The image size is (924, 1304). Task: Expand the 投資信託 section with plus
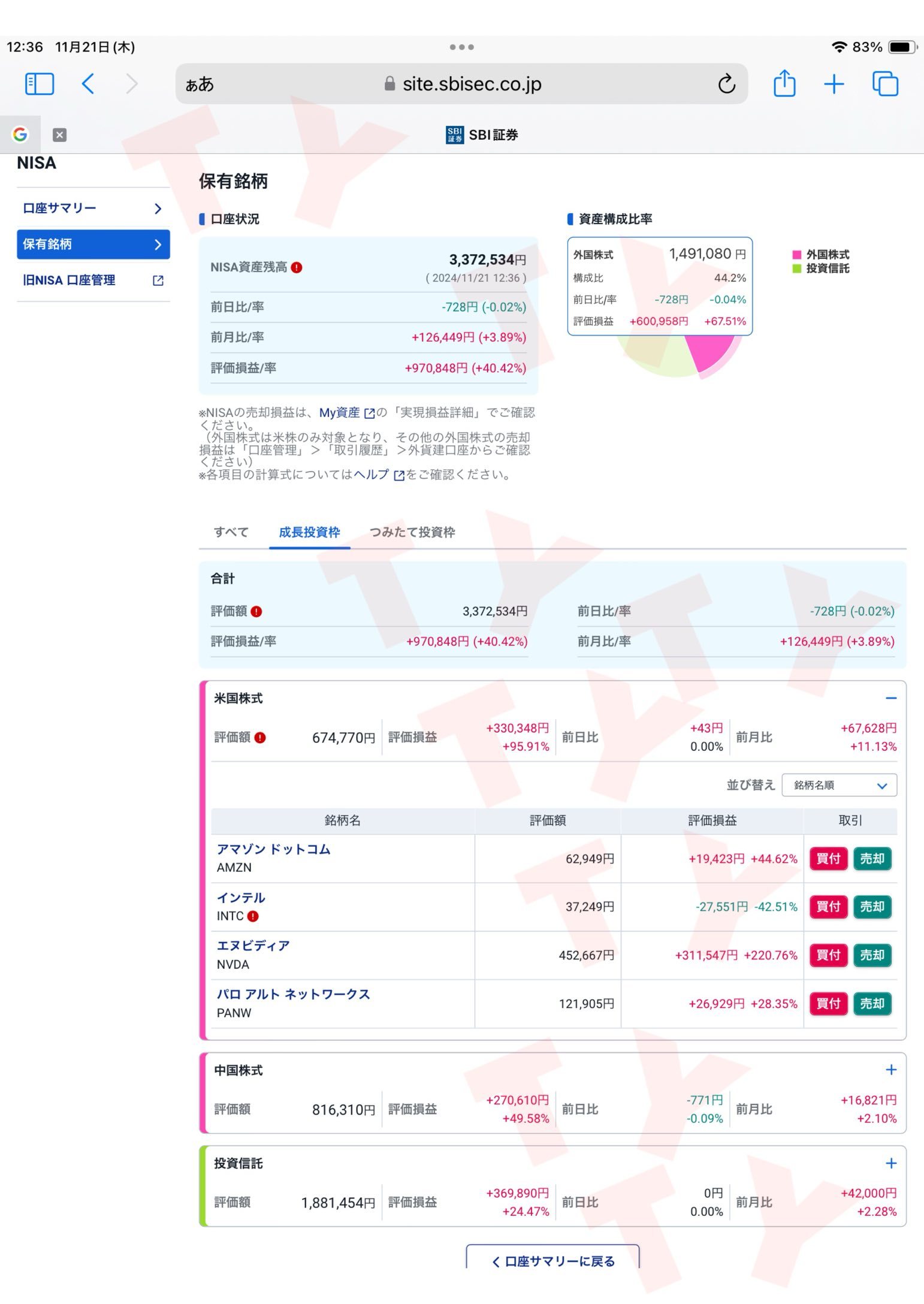click(891, 1163)
